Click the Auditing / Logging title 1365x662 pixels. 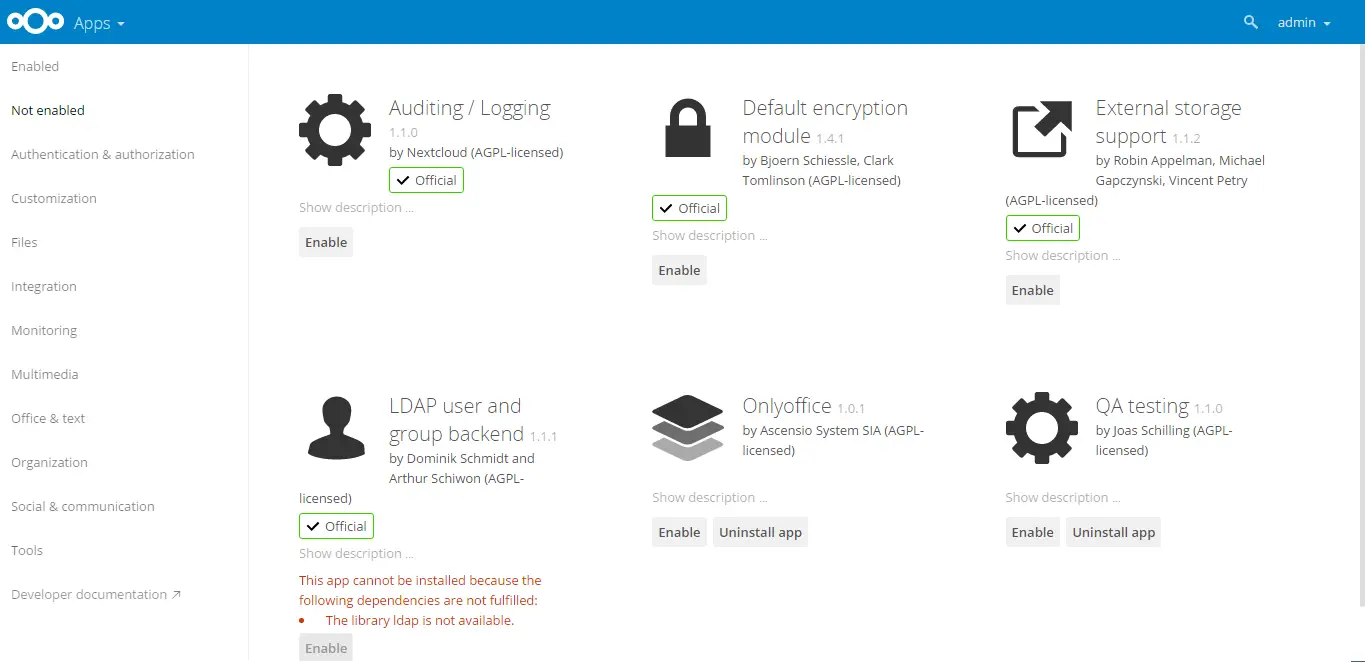(x=470, y=108)
